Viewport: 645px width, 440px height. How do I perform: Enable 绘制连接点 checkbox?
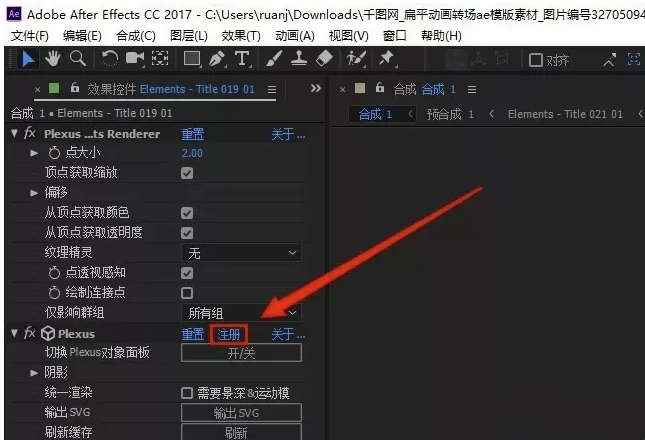pos(187,293)
